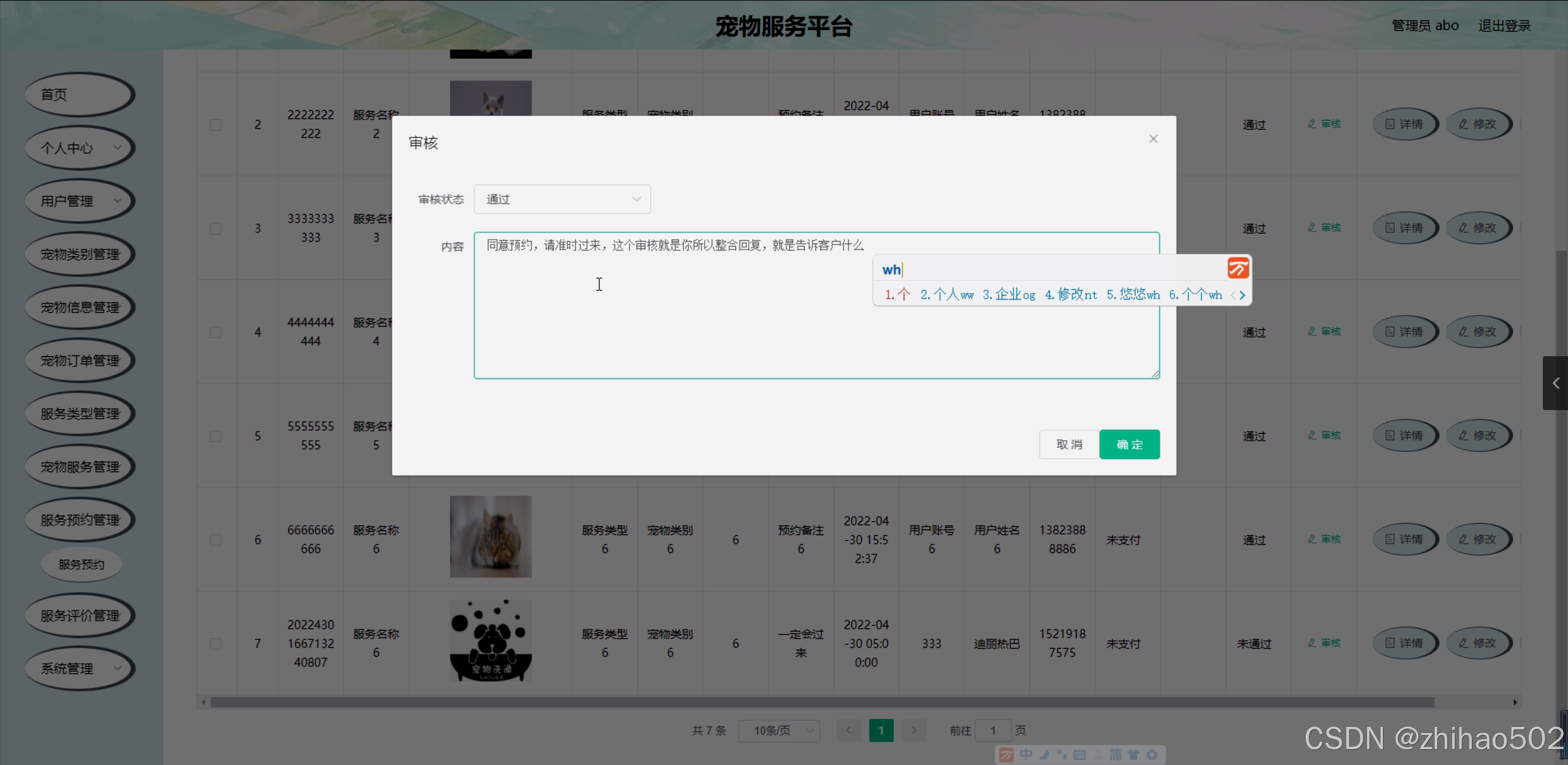Open the 10条/页 page size dropdown

[x=779, y=731]
